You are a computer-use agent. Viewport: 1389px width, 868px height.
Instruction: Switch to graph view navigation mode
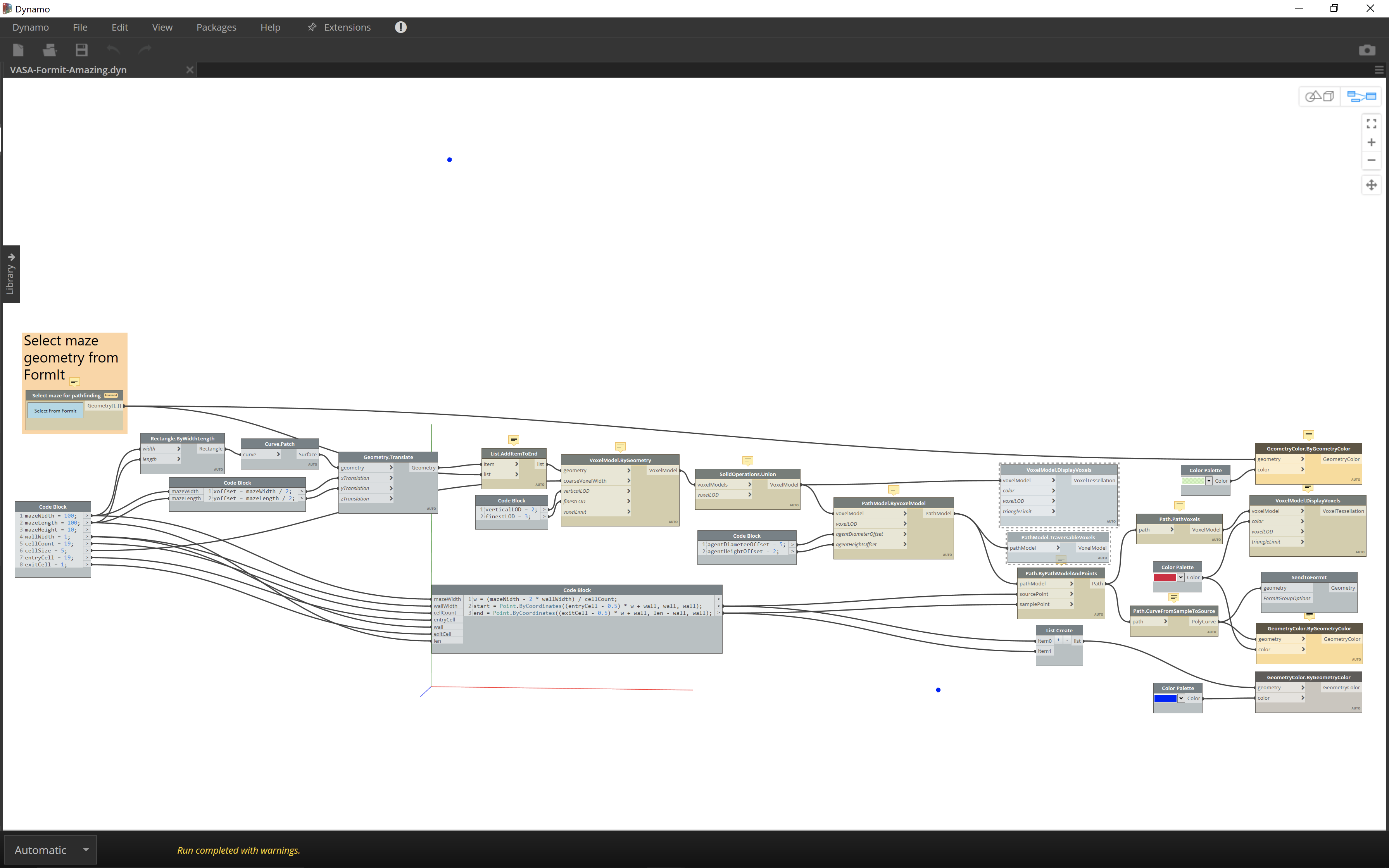point(1361,97)
